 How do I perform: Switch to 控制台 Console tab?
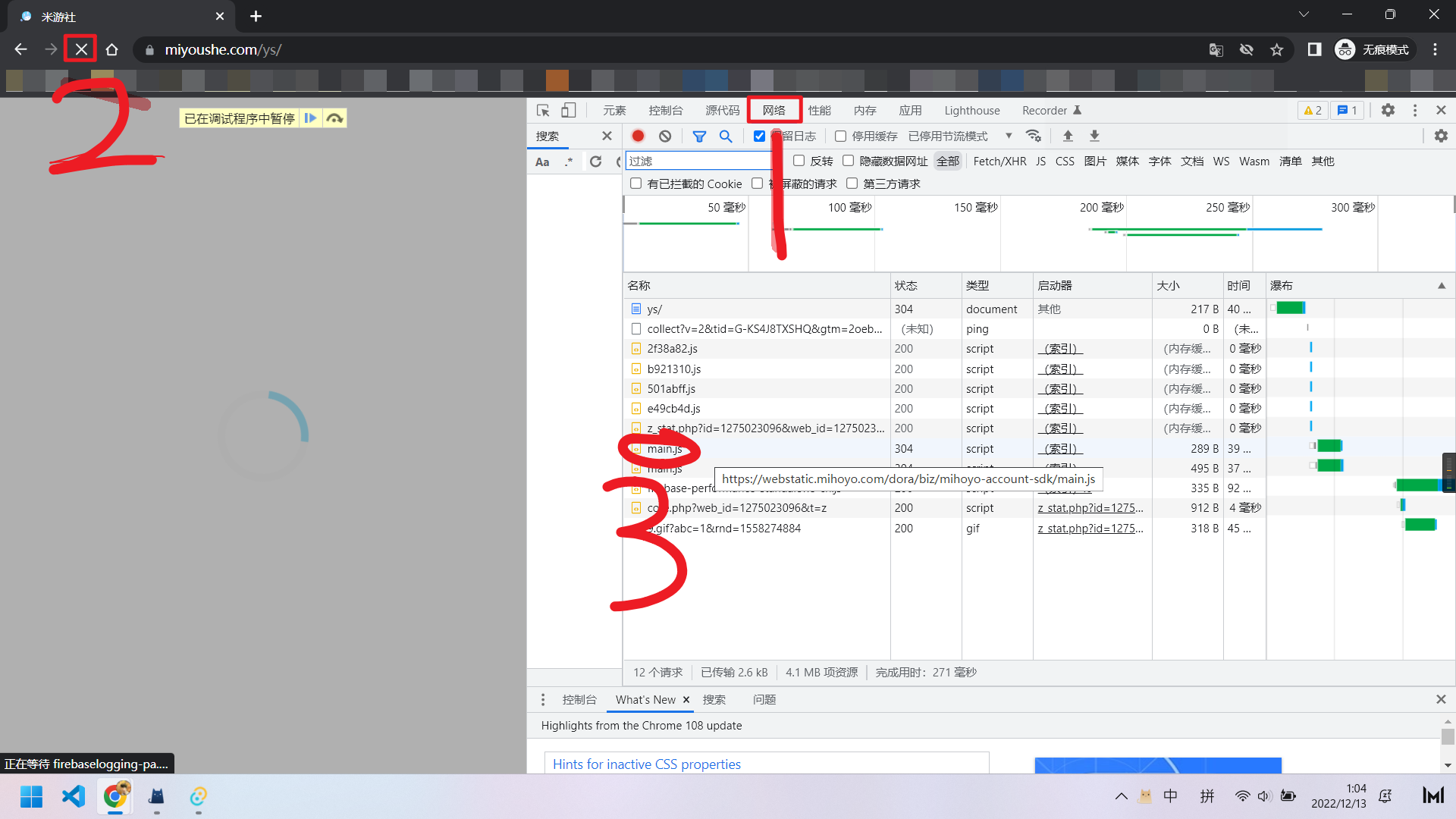pos(666,111)
